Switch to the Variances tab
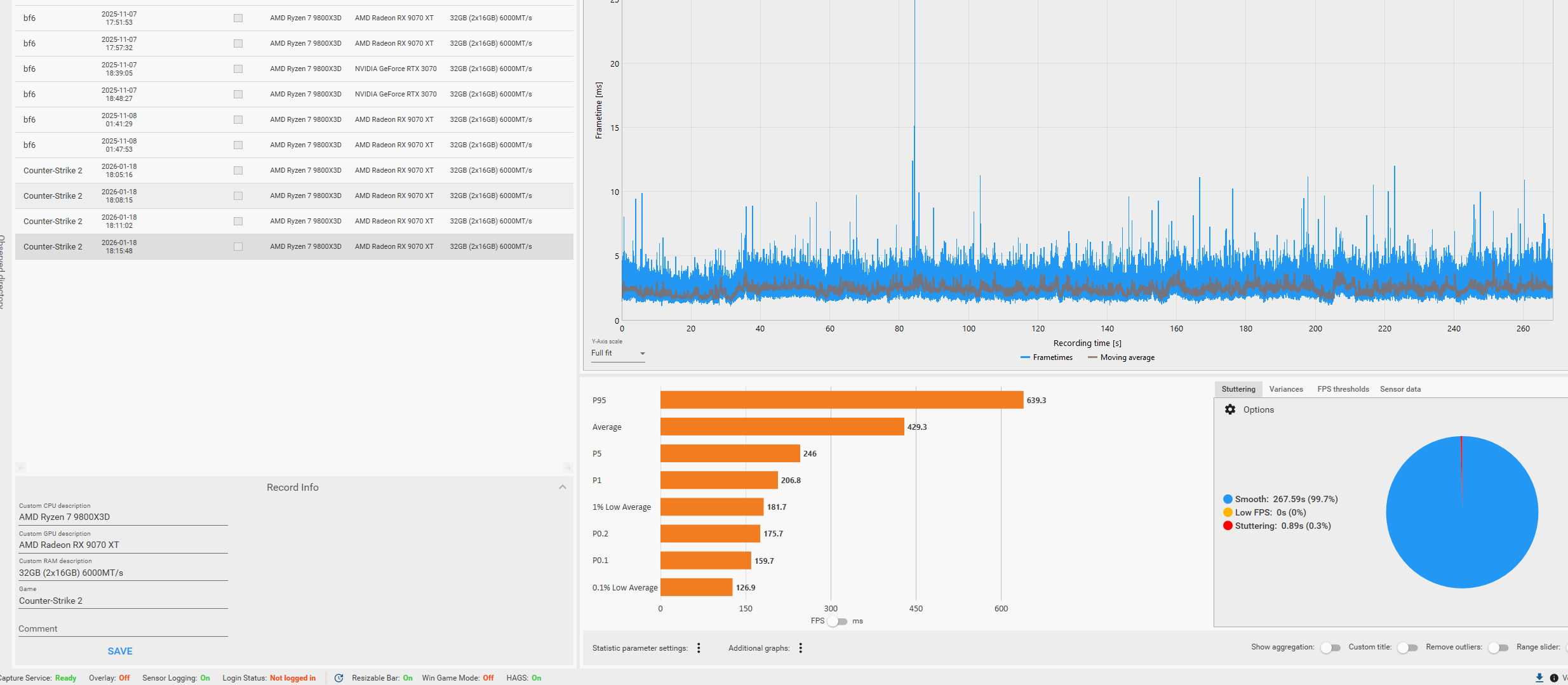This screenshot has height=685, width=1568. pyautogui.click(x=1285, y=389)
